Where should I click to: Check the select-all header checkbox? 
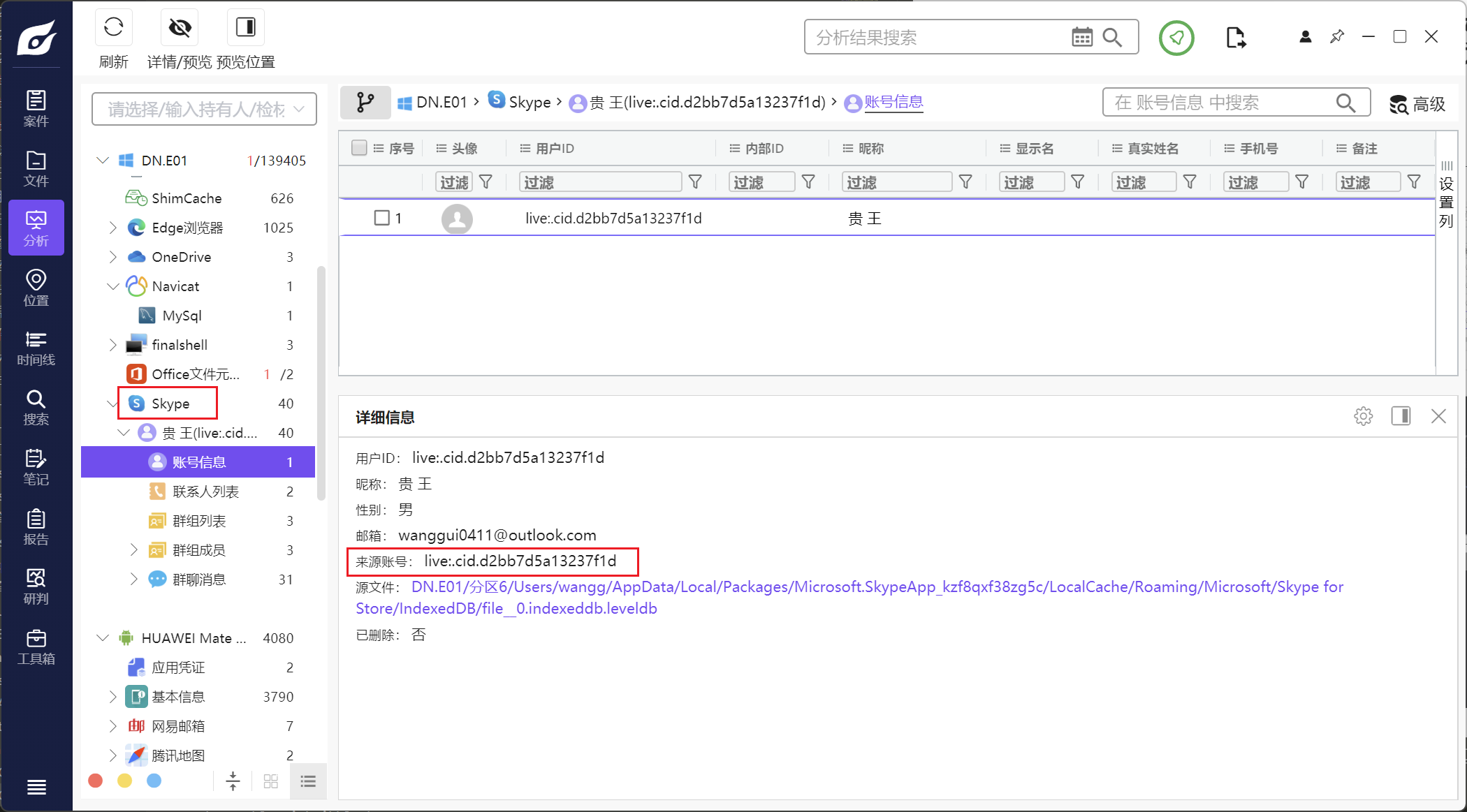(359, 148)
